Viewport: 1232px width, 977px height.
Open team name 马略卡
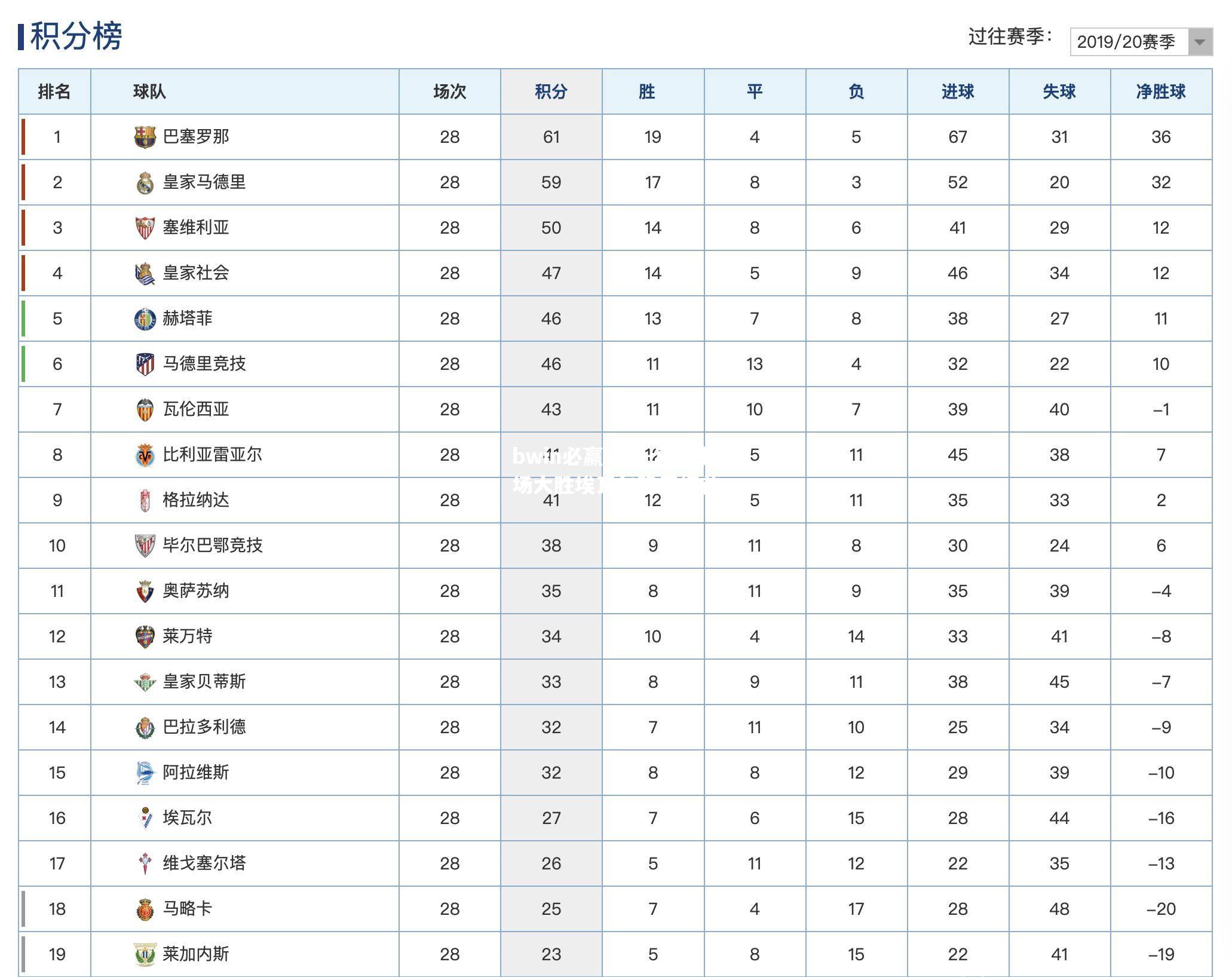[x=188, y=909]
